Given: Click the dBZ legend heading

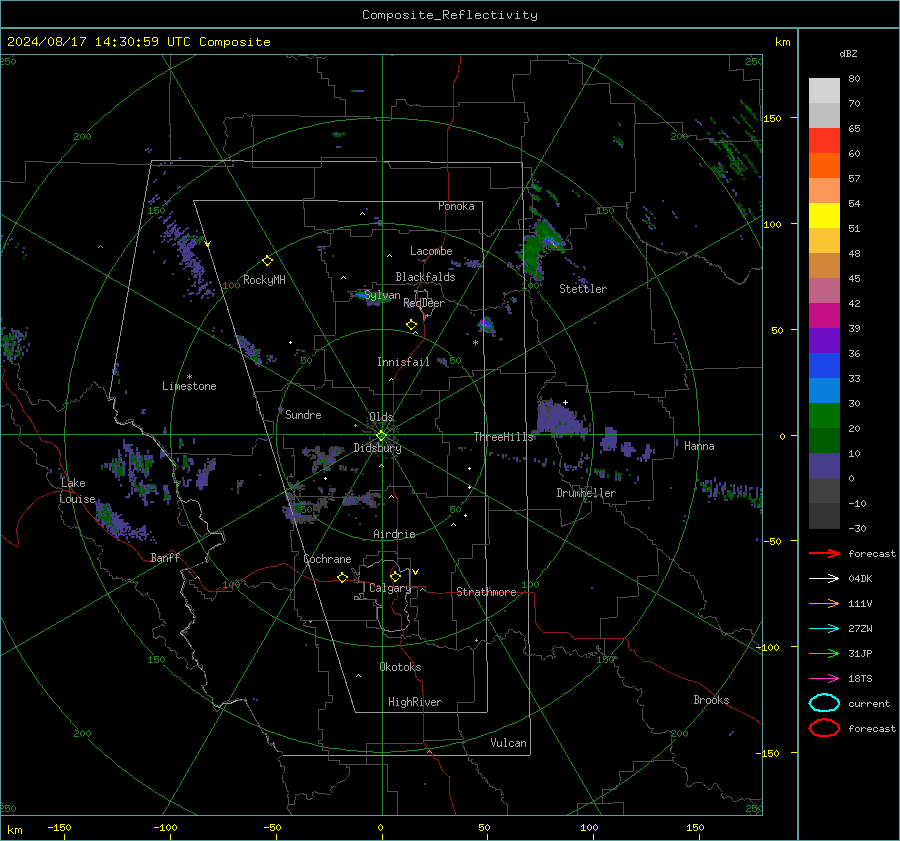Looking at the screenshot, I should point(848,54).
